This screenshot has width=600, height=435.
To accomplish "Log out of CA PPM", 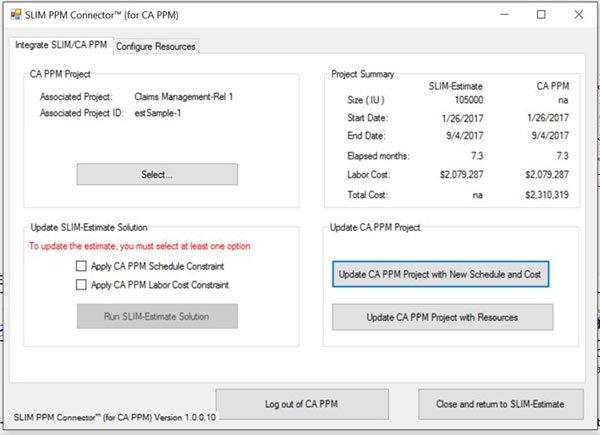I will [x=302, y=404].
